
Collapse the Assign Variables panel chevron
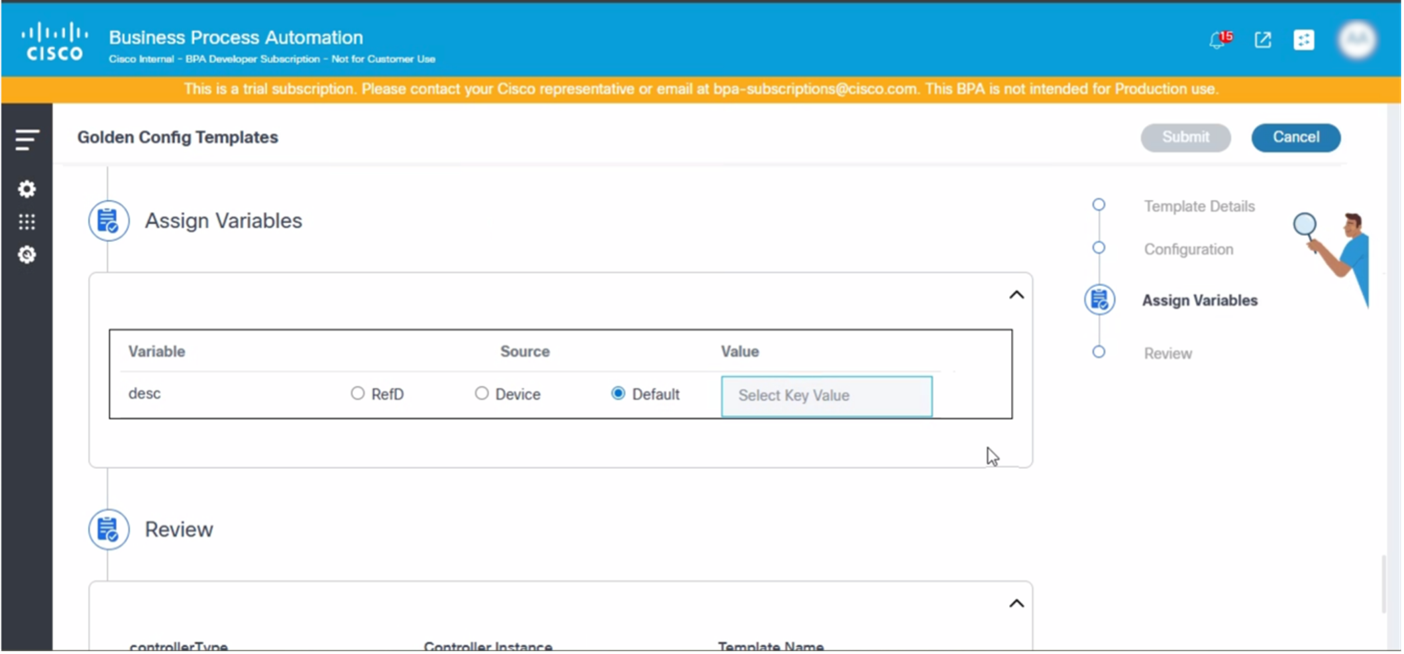[x=1016, y=295]
